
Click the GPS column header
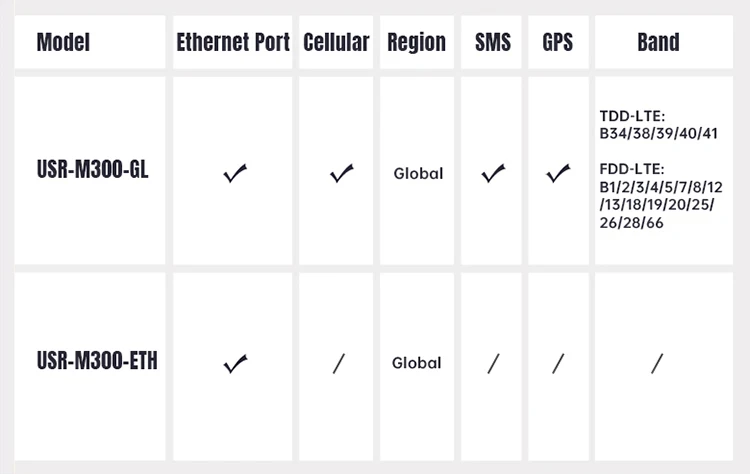[x=558, y=42]
